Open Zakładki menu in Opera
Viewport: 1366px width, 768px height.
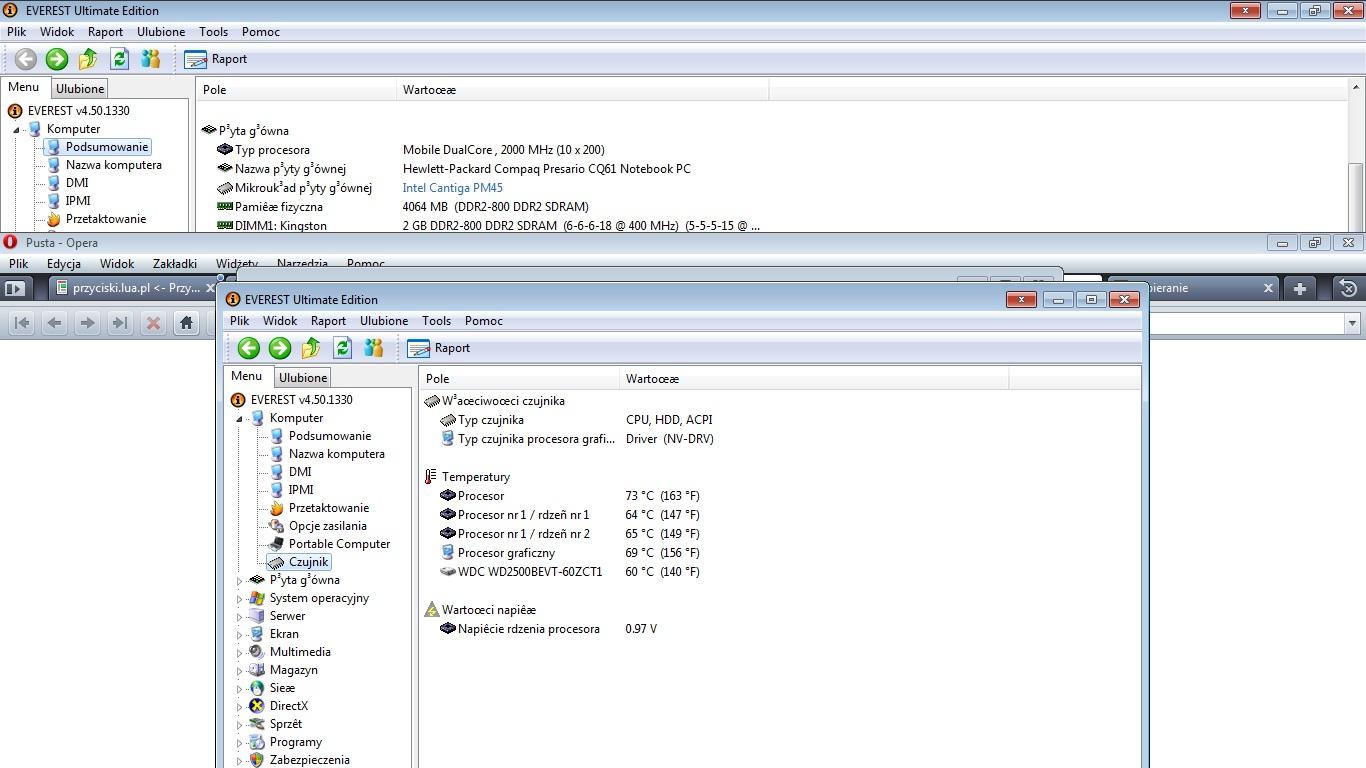pos(175,264)
